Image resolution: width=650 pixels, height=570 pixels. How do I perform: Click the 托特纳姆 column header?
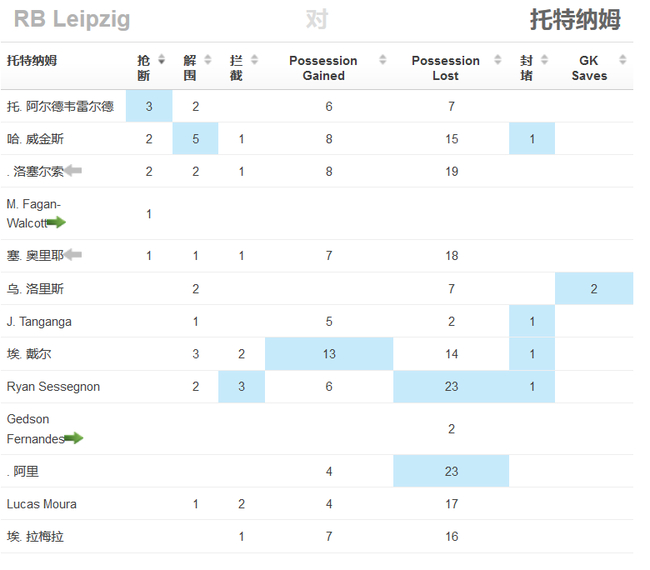(x=32, y=61)
